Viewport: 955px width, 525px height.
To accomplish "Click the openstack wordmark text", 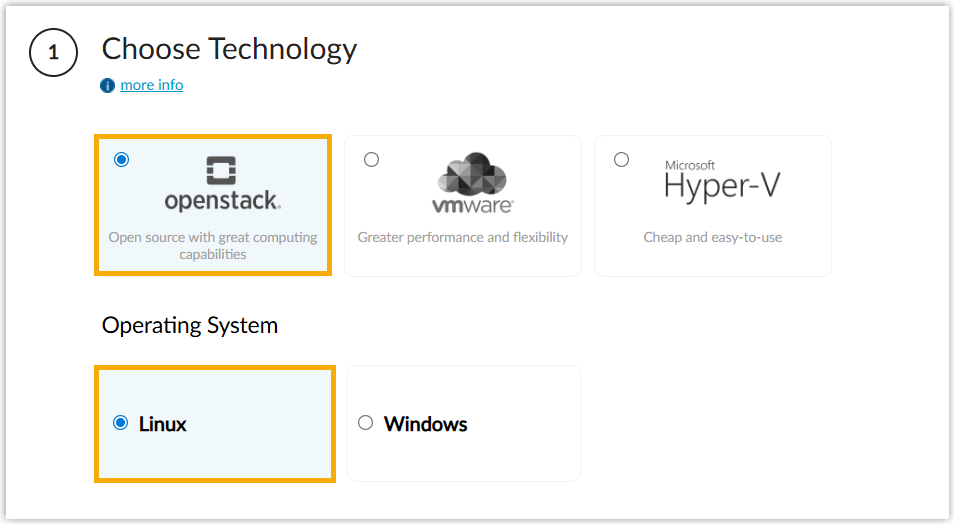I will [222, 202].
